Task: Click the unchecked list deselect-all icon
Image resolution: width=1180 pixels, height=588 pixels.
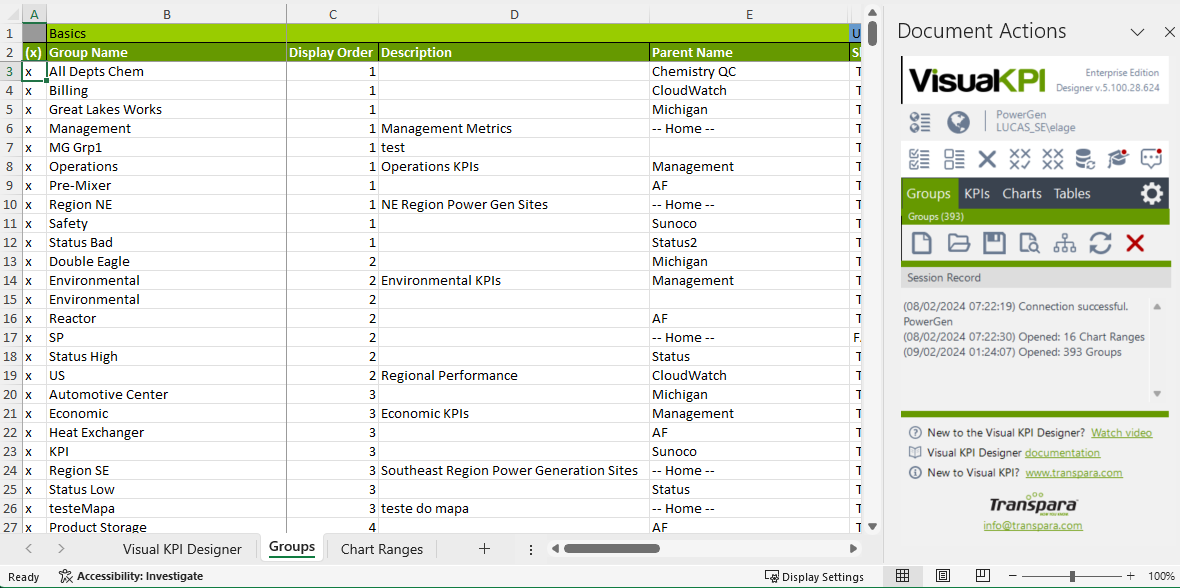Action: point(954,158)
